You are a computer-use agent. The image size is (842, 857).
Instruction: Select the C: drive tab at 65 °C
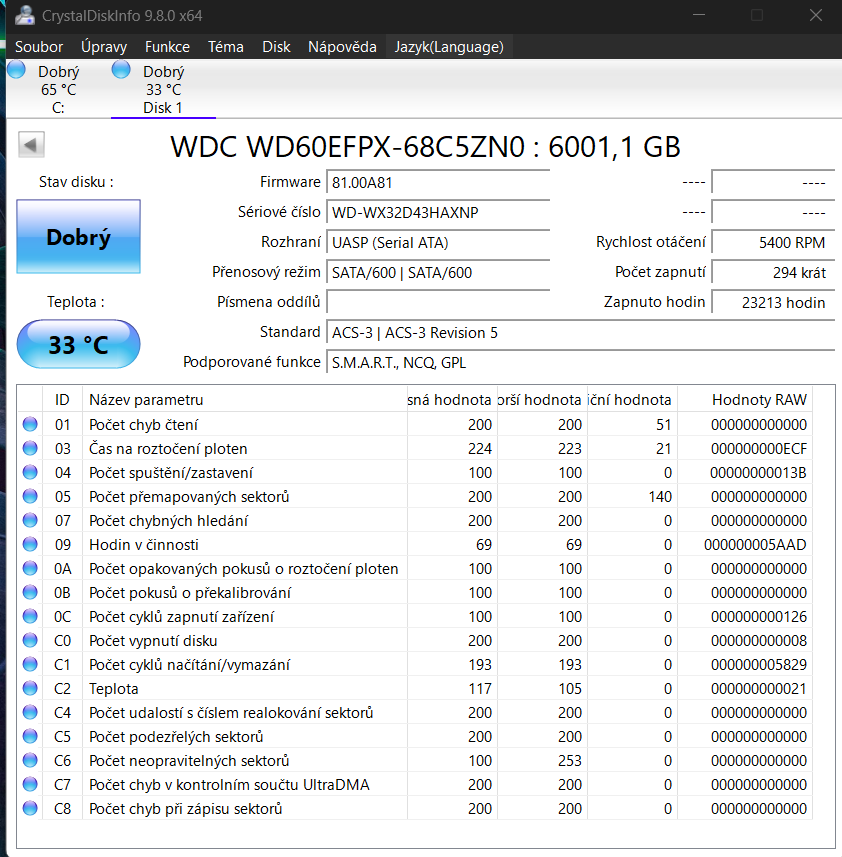pyautogui.click(x=58, y=90)
